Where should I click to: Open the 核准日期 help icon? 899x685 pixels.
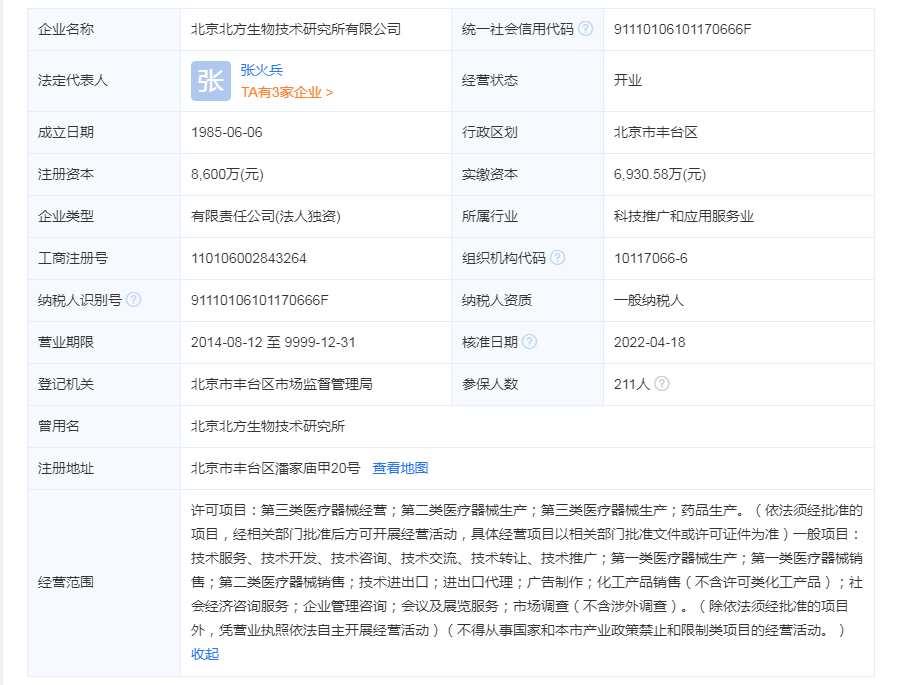point(530,340)
